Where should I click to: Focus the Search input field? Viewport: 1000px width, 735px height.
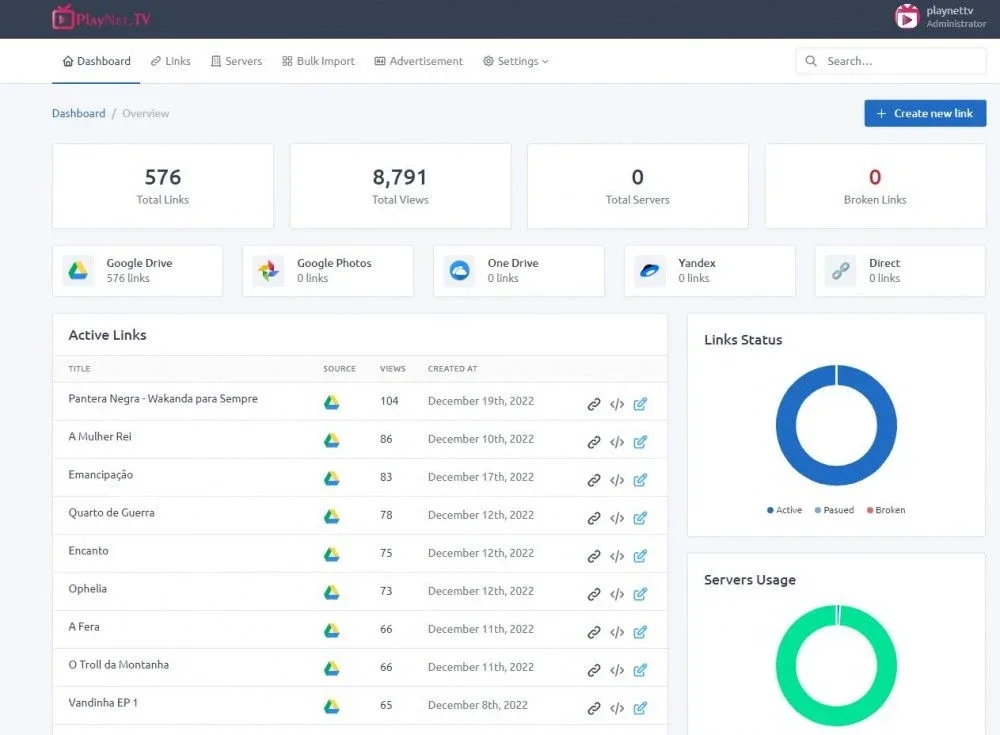pos(891,61)
